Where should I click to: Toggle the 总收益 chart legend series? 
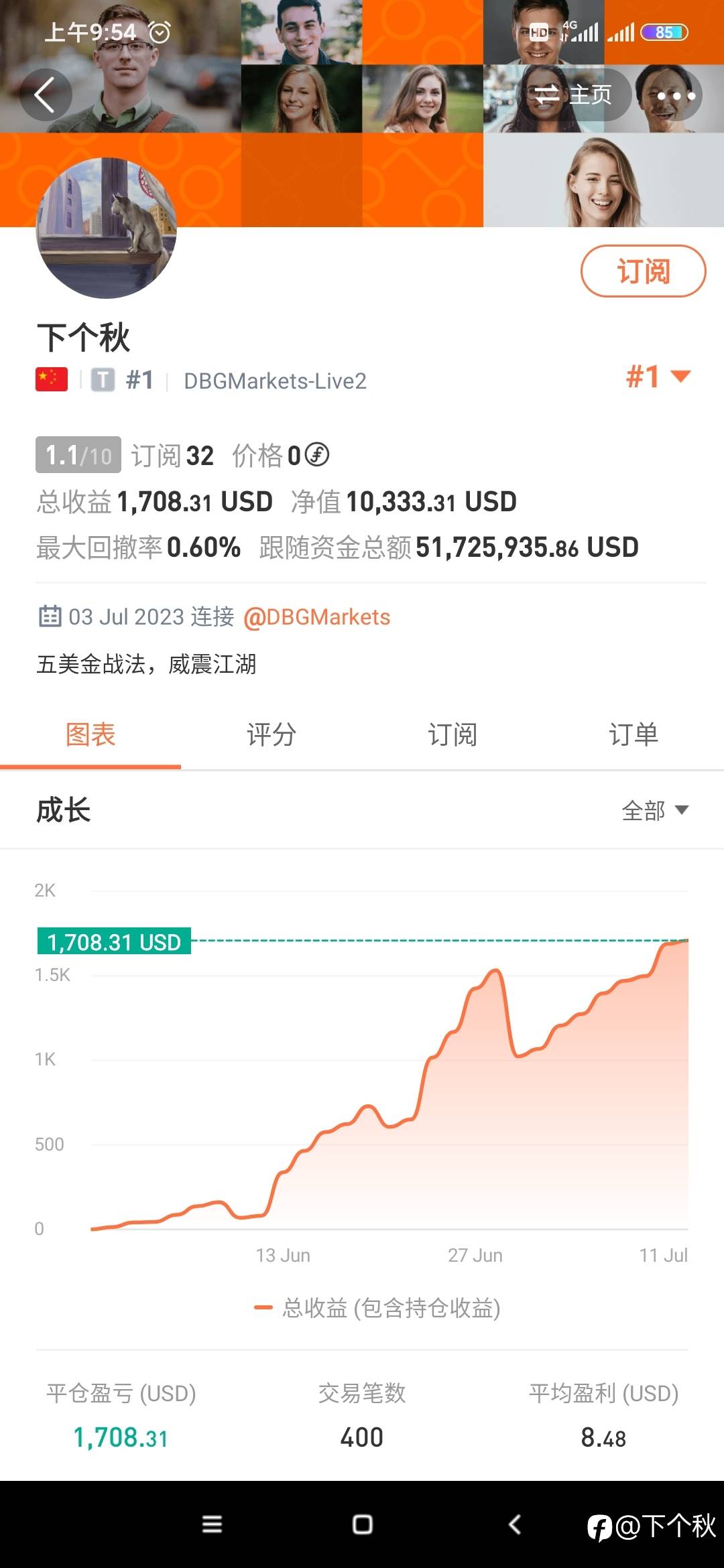[377, 1307]
